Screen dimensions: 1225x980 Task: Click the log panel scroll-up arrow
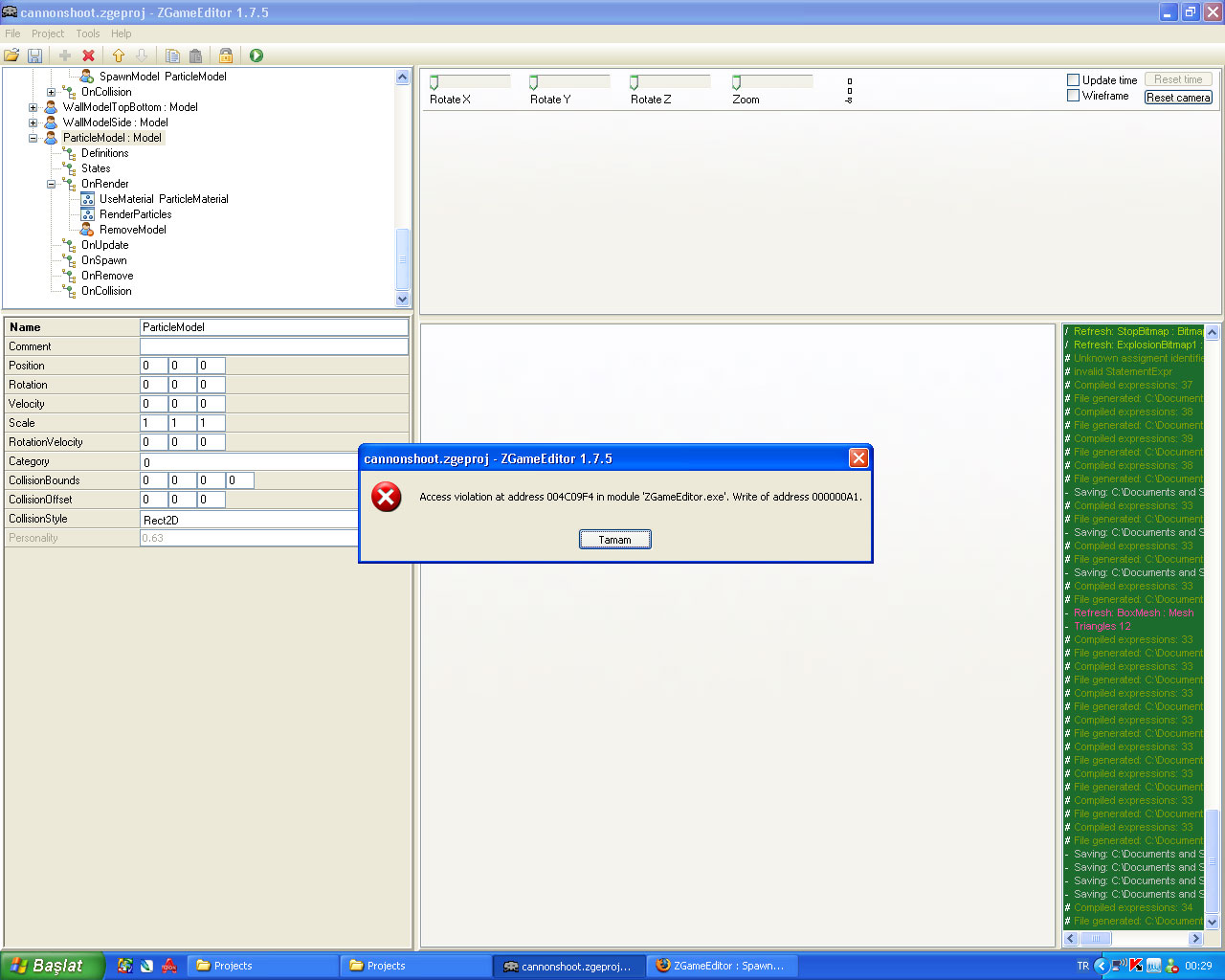[x=1212, y=332]
